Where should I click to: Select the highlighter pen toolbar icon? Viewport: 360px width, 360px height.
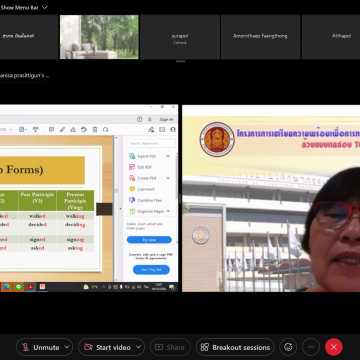pos(62,129)
